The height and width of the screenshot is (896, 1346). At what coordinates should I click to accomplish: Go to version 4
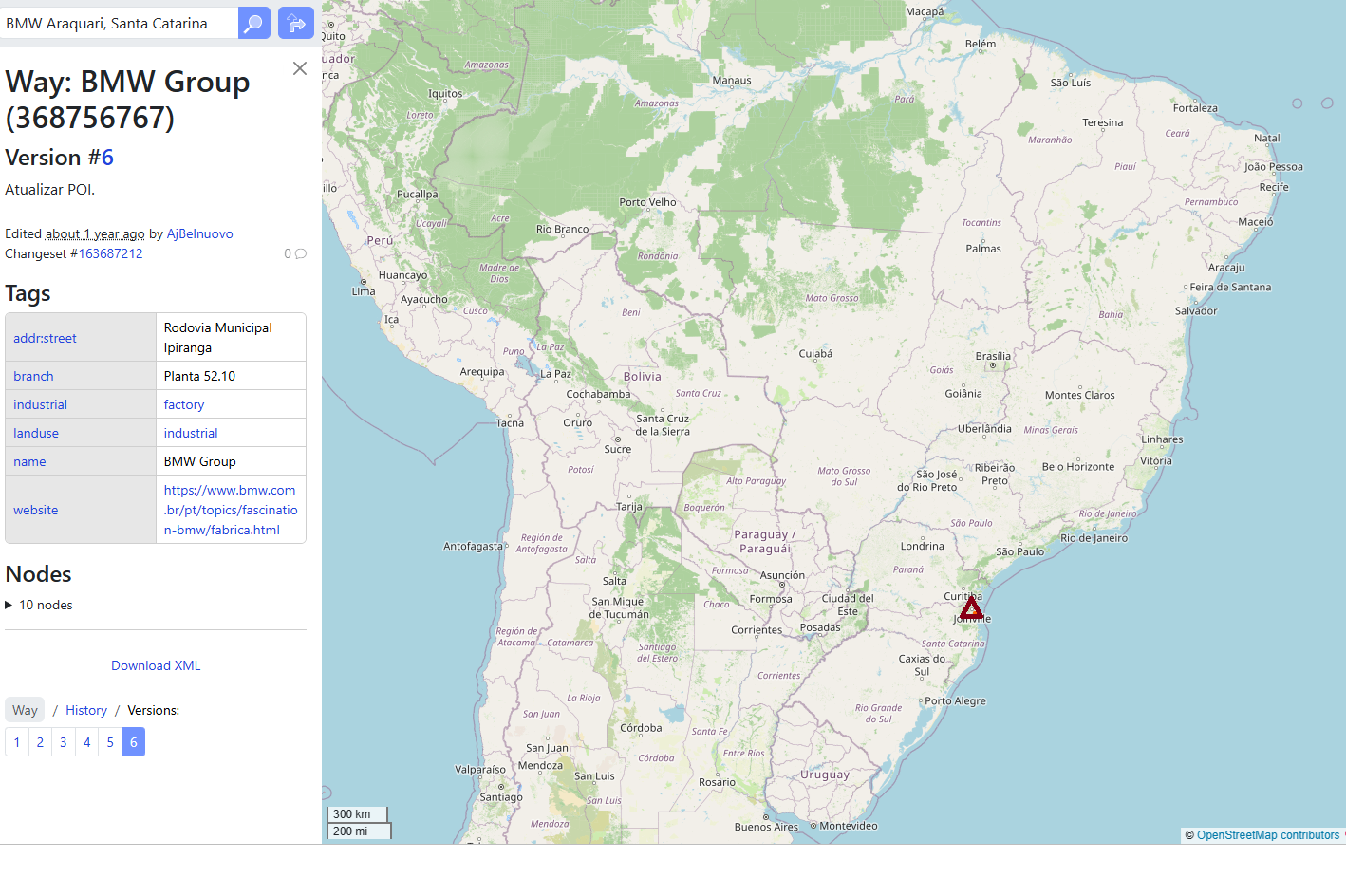(x=86, y=742)
